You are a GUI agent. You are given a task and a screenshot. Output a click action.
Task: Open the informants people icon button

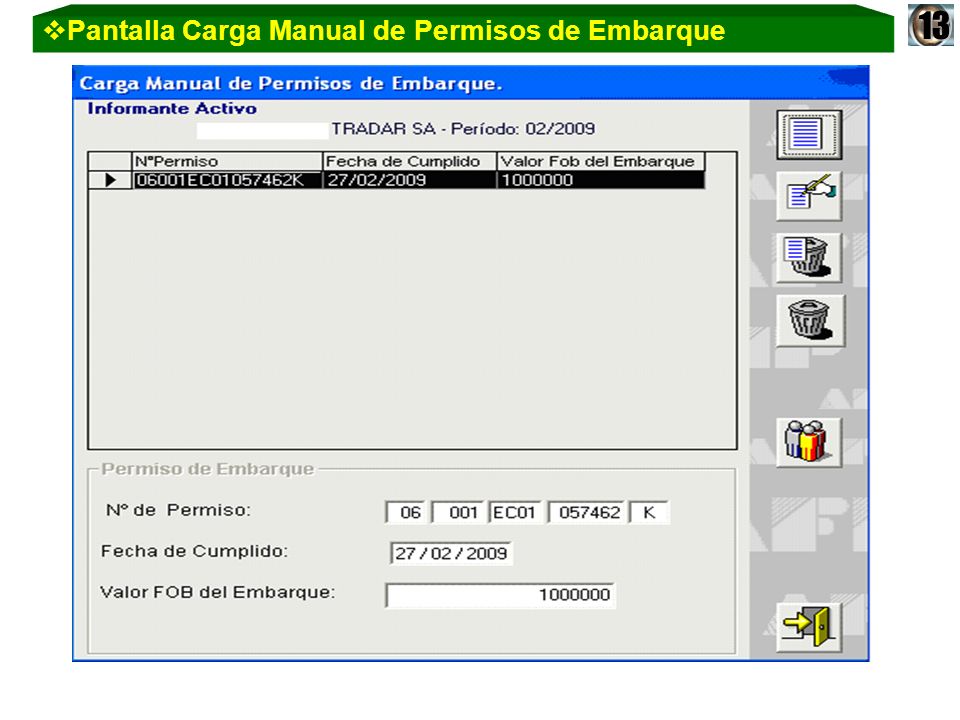[809, 443]
